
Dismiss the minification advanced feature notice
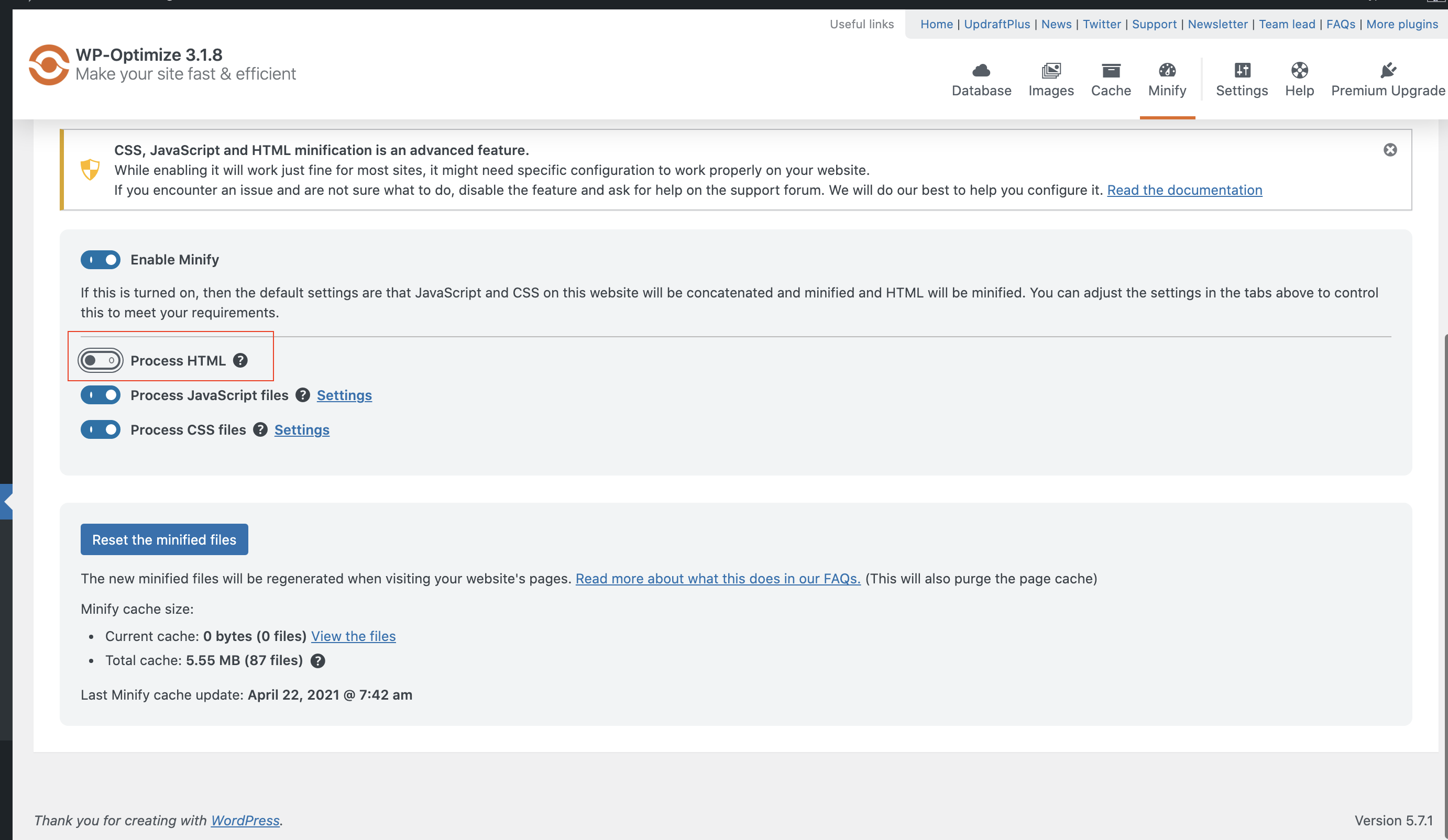pyautogui.click(x=1389, y=150)
